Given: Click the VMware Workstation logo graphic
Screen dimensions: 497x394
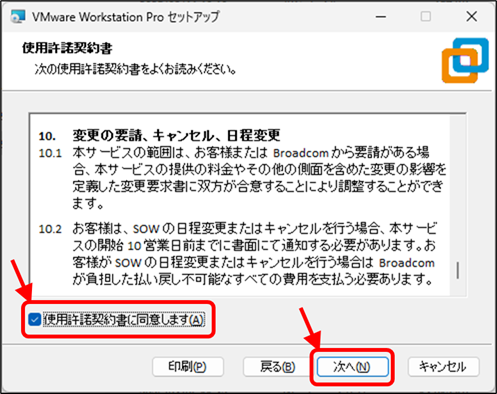Looking at the screenshot, I should click(x=465, y=60).
